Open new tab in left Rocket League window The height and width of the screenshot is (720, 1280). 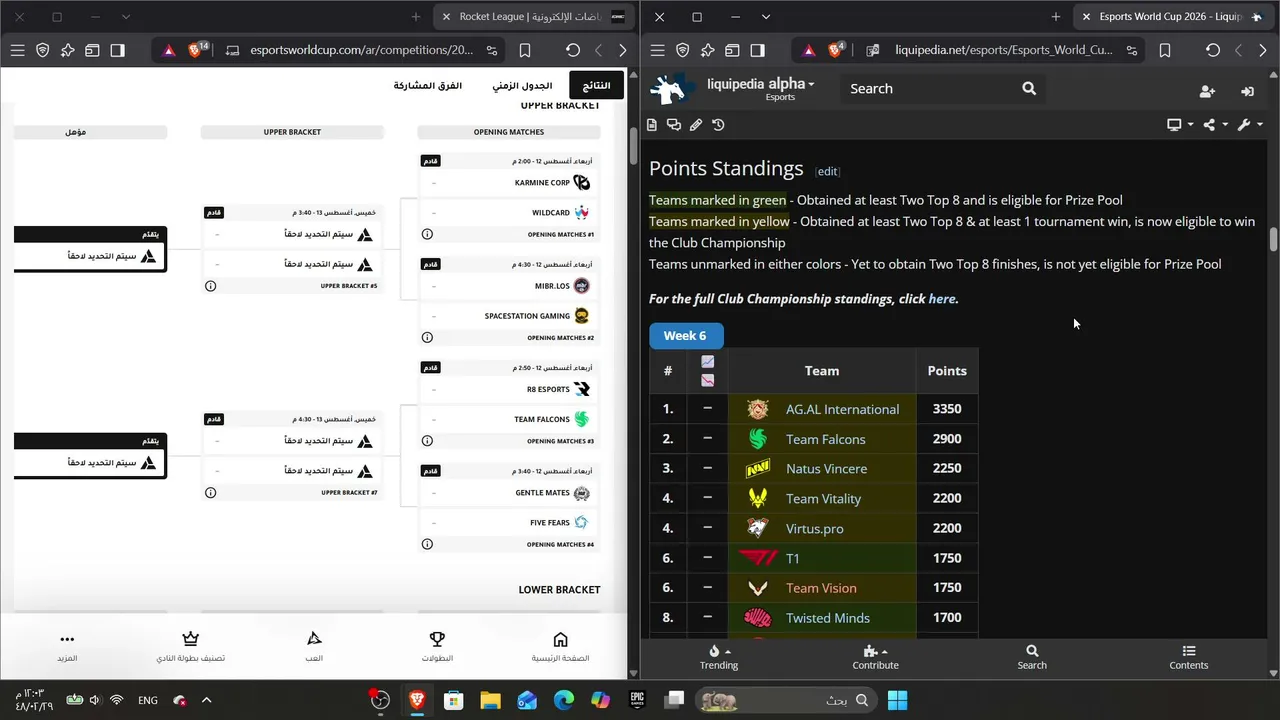click(416, 17)
